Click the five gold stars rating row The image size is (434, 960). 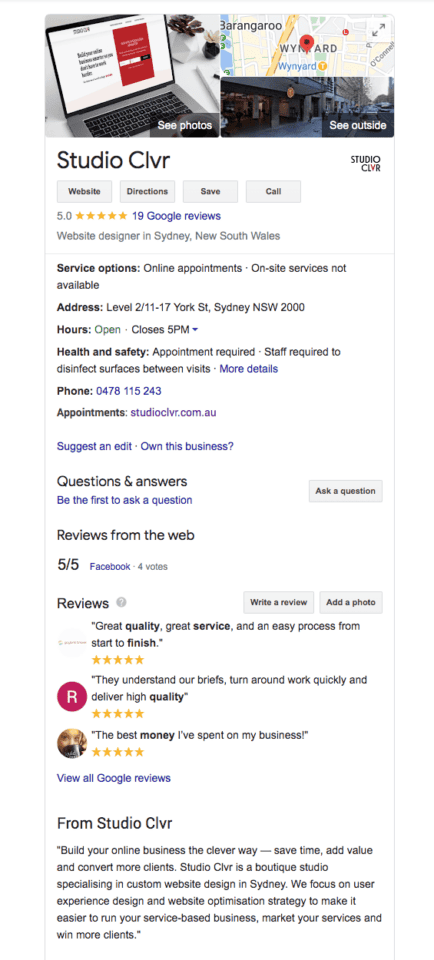point(102,216)
